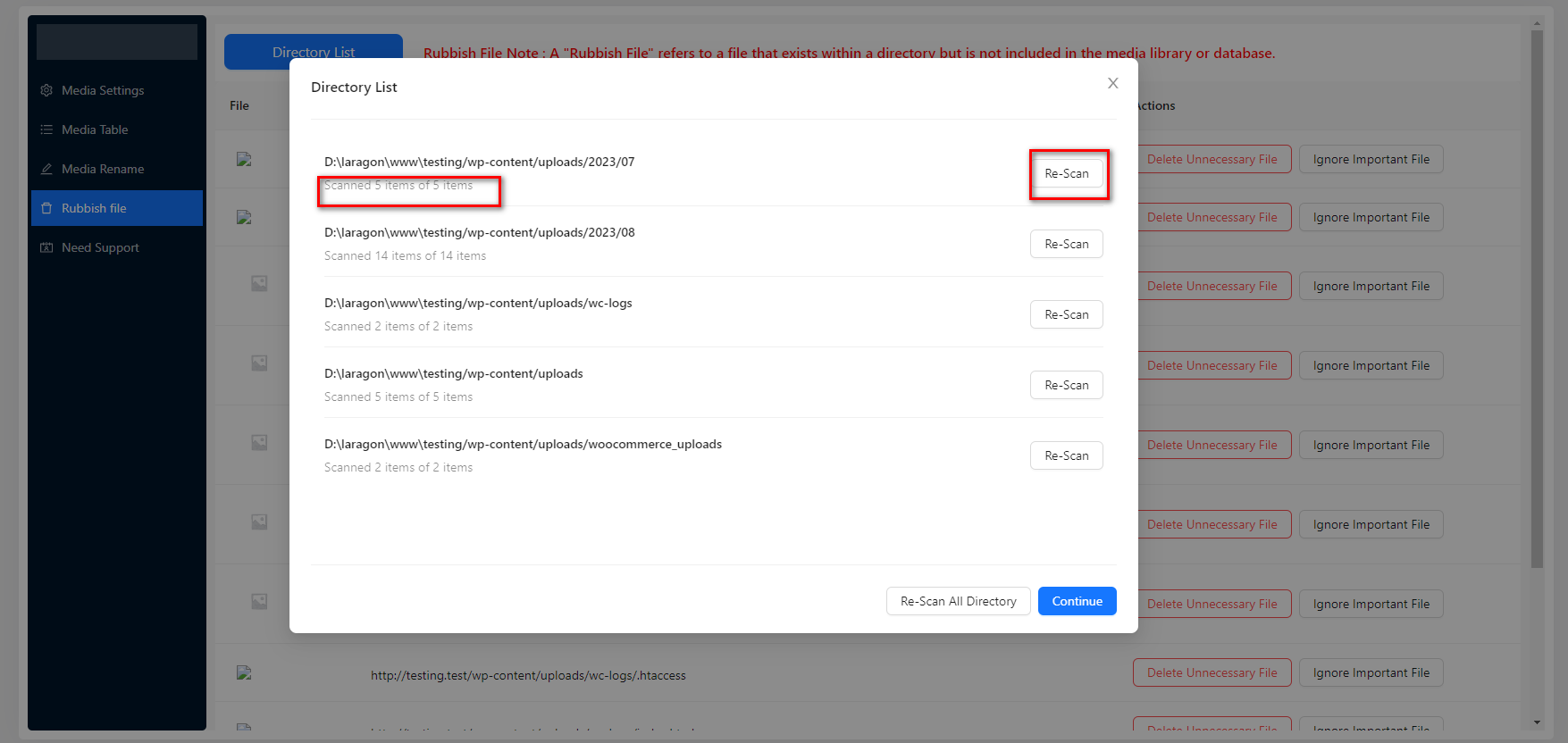Re-Scan the wp-content/uploads root directory

coord(1067,385)
